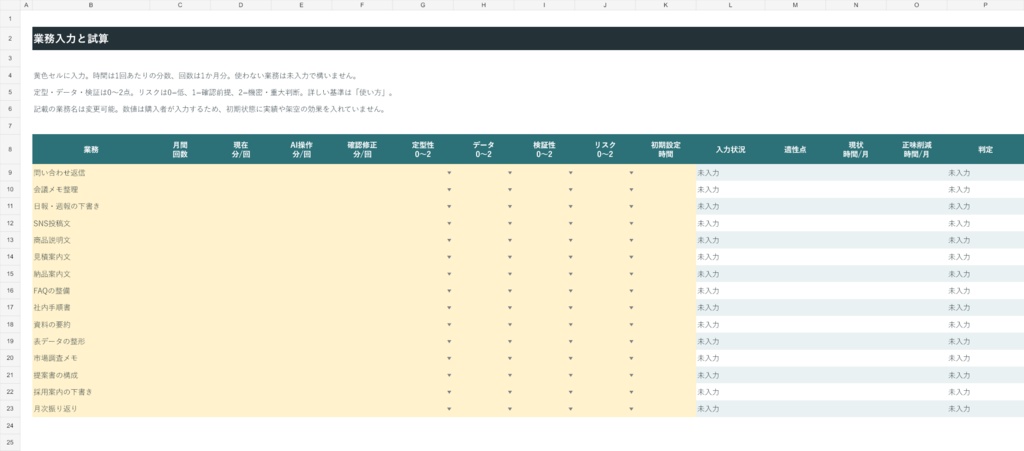Select 入力状況 未入力 cell for 資料の要約
This screenshot has width=1024, height=451.
[x=730, y=324]
